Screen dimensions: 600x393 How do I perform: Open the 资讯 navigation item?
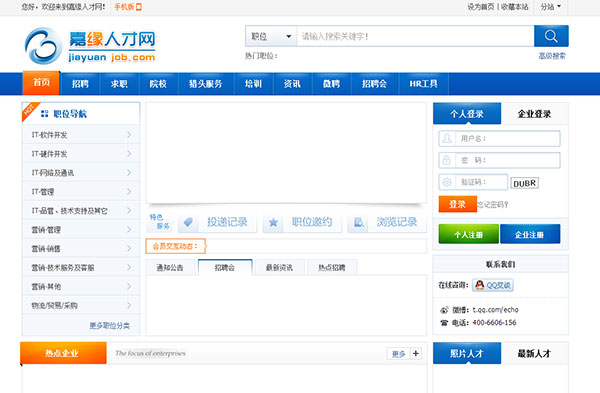(292, 84)
